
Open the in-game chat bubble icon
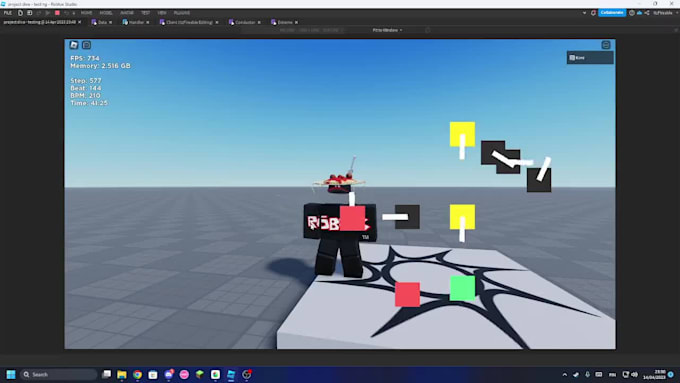tap(86, 45)
